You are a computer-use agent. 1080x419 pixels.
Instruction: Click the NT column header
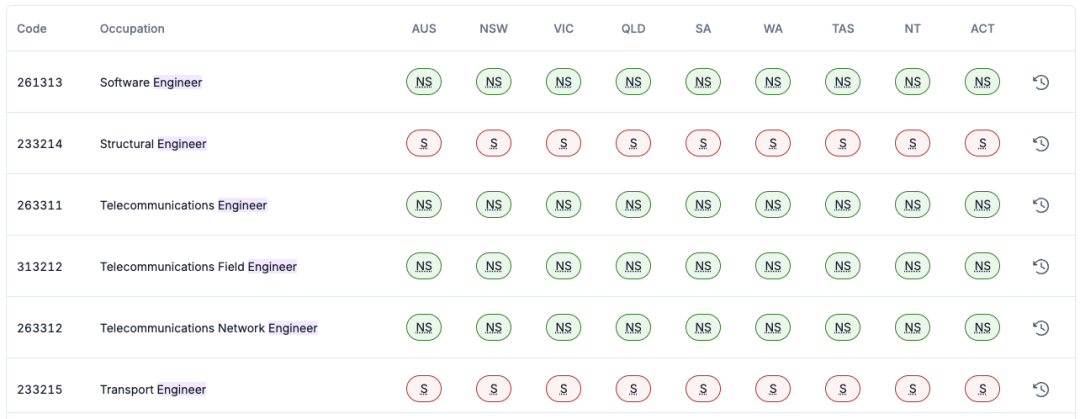click(912, 29)
